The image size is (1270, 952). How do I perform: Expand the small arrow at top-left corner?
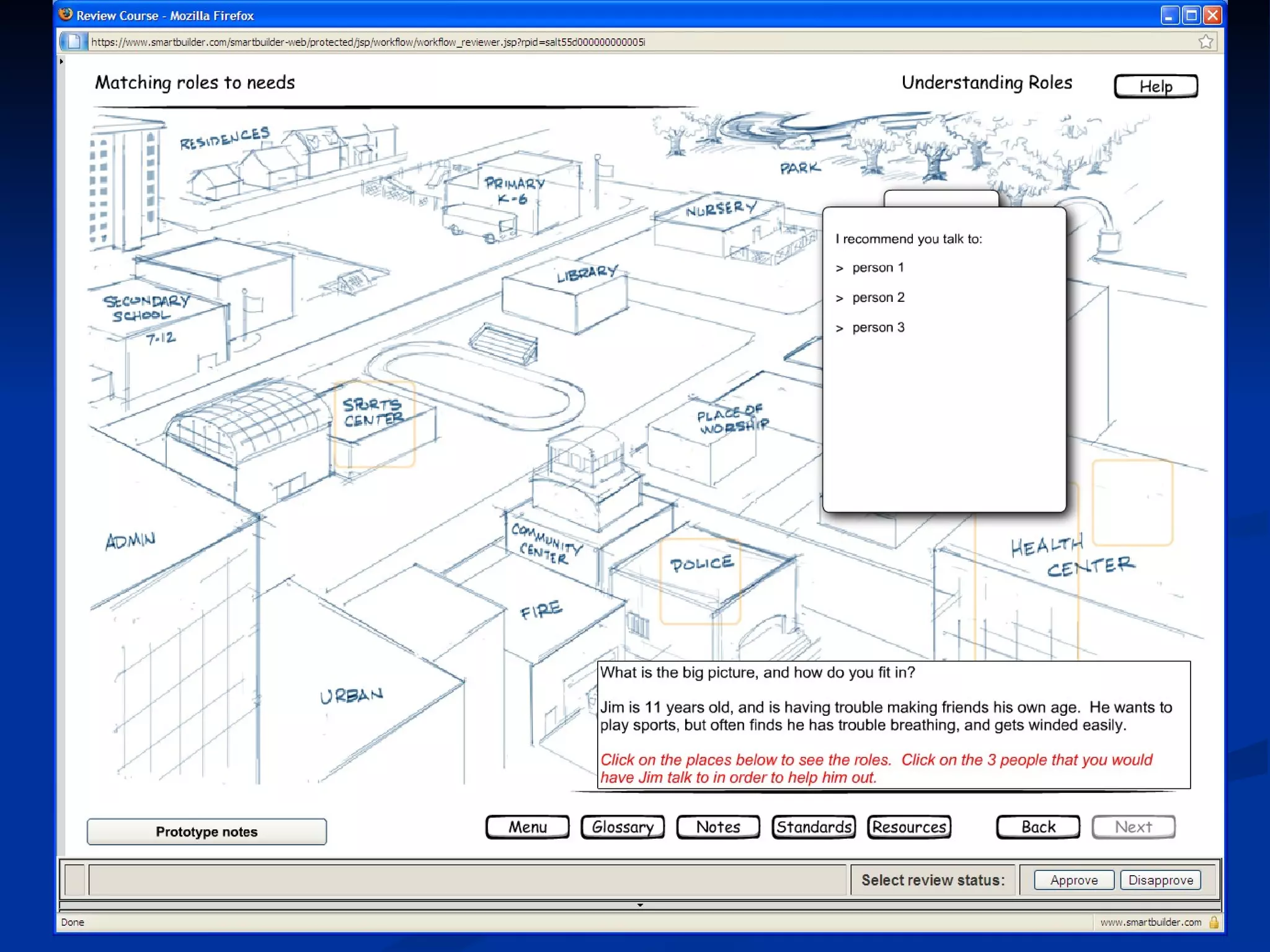pos(61,61)
